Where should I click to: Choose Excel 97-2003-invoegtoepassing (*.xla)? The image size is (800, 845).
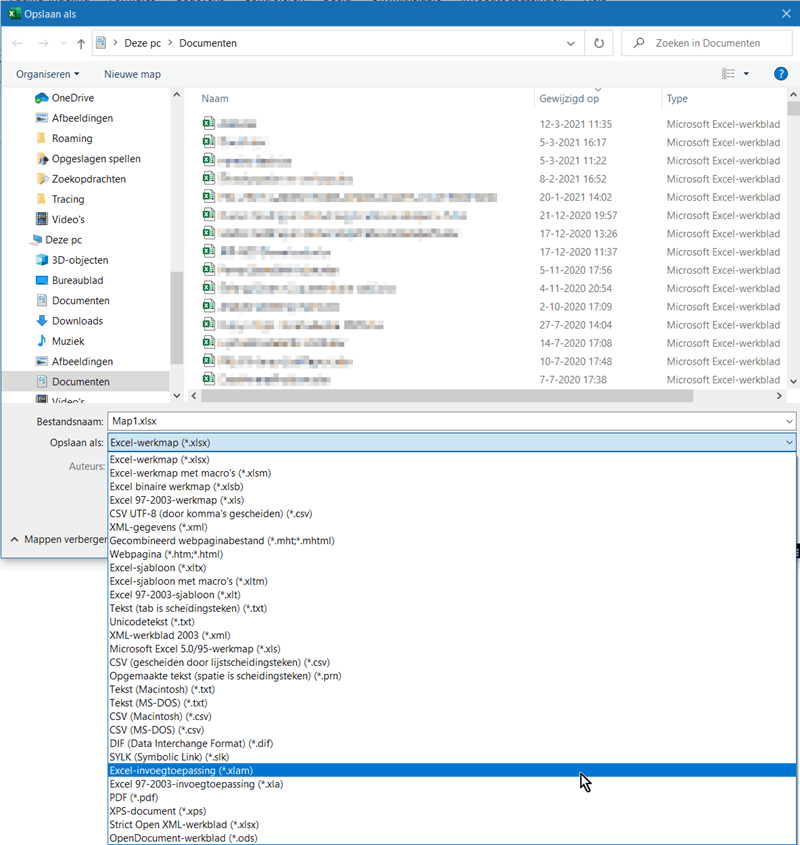coord(196,784)
